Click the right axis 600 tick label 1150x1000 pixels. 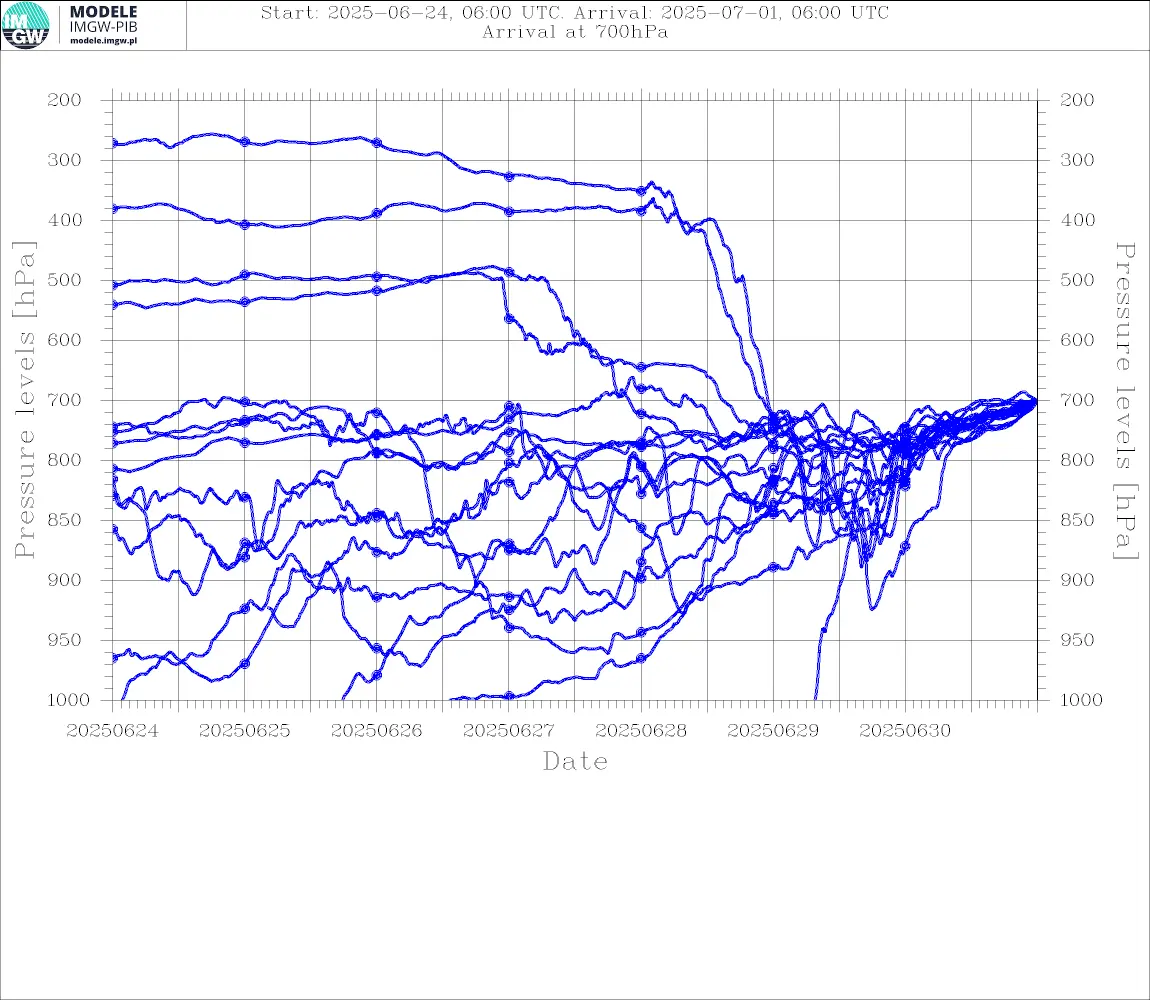click(x=1077, y=340)
